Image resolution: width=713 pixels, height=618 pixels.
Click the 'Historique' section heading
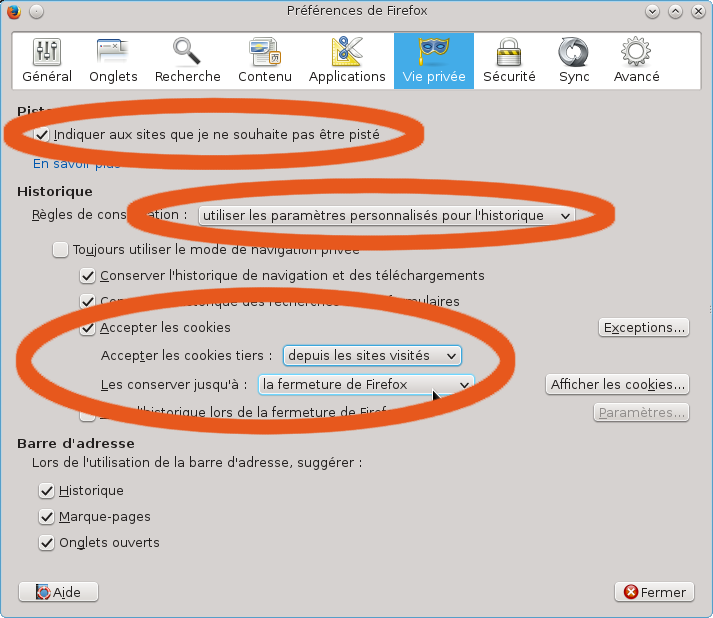[x=55, y=191]
